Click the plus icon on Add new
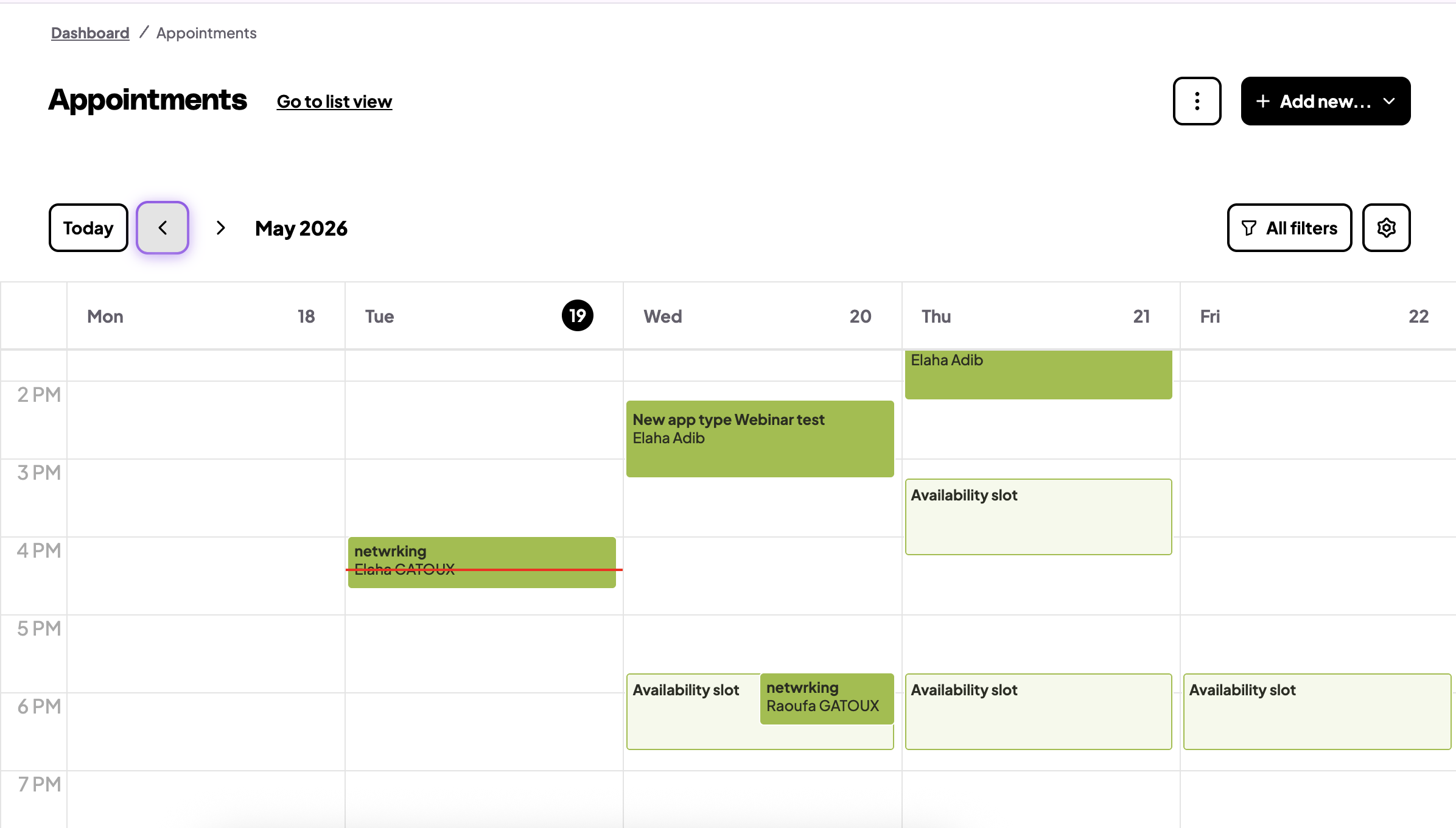Screen dimensions: 1456x828 pos(1263,101)
